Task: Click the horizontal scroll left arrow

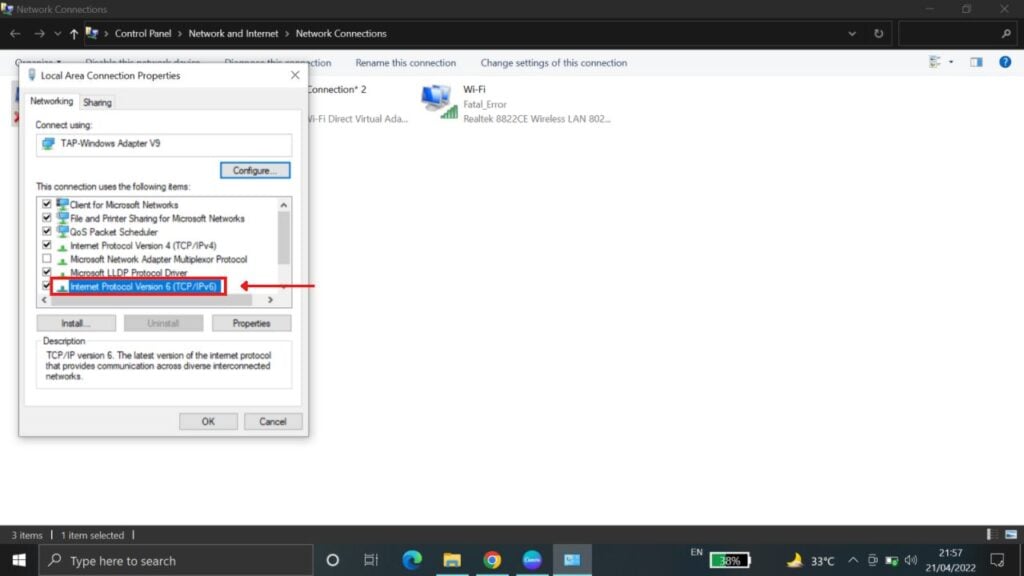Action: coord(44,300)
